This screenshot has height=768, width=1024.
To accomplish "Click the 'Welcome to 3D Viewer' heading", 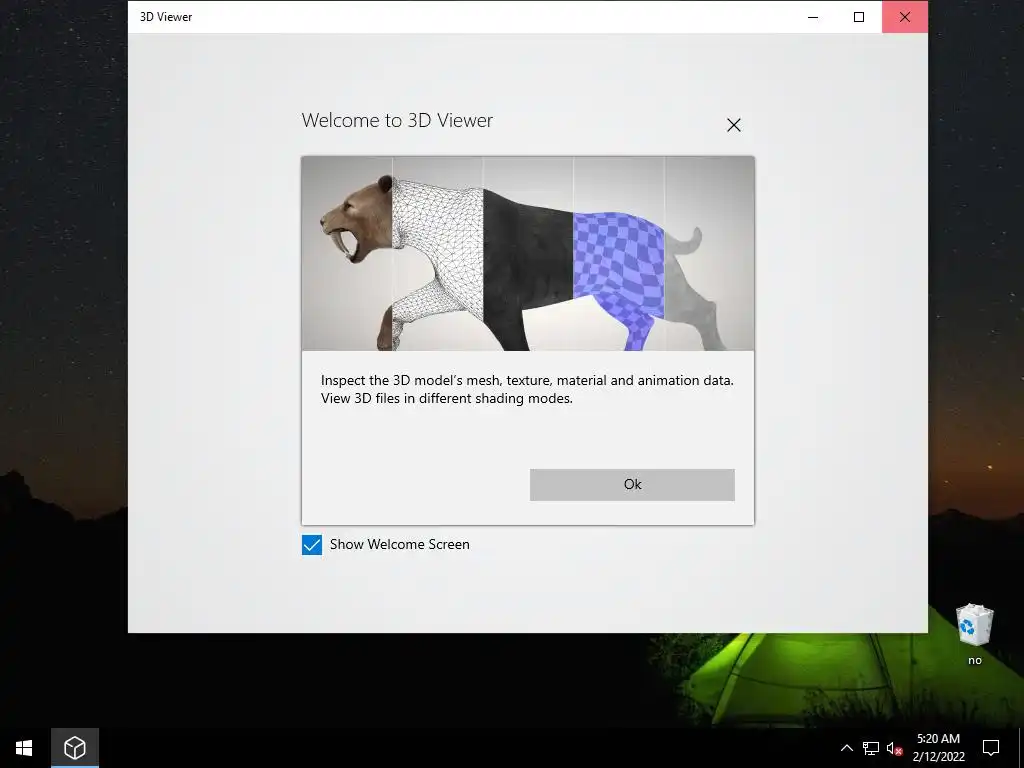I will tap(397, 120).
